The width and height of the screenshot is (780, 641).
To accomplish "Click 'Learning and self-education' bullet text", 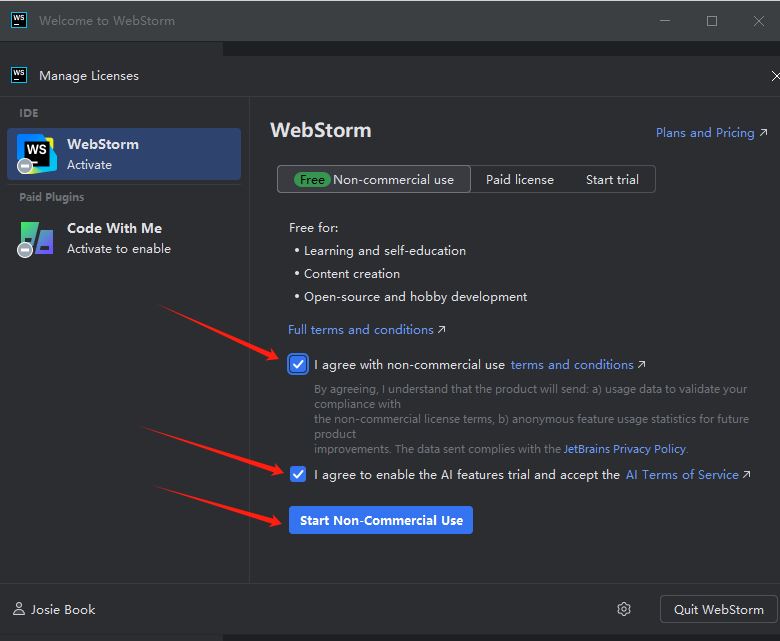I will click(385, 251).
